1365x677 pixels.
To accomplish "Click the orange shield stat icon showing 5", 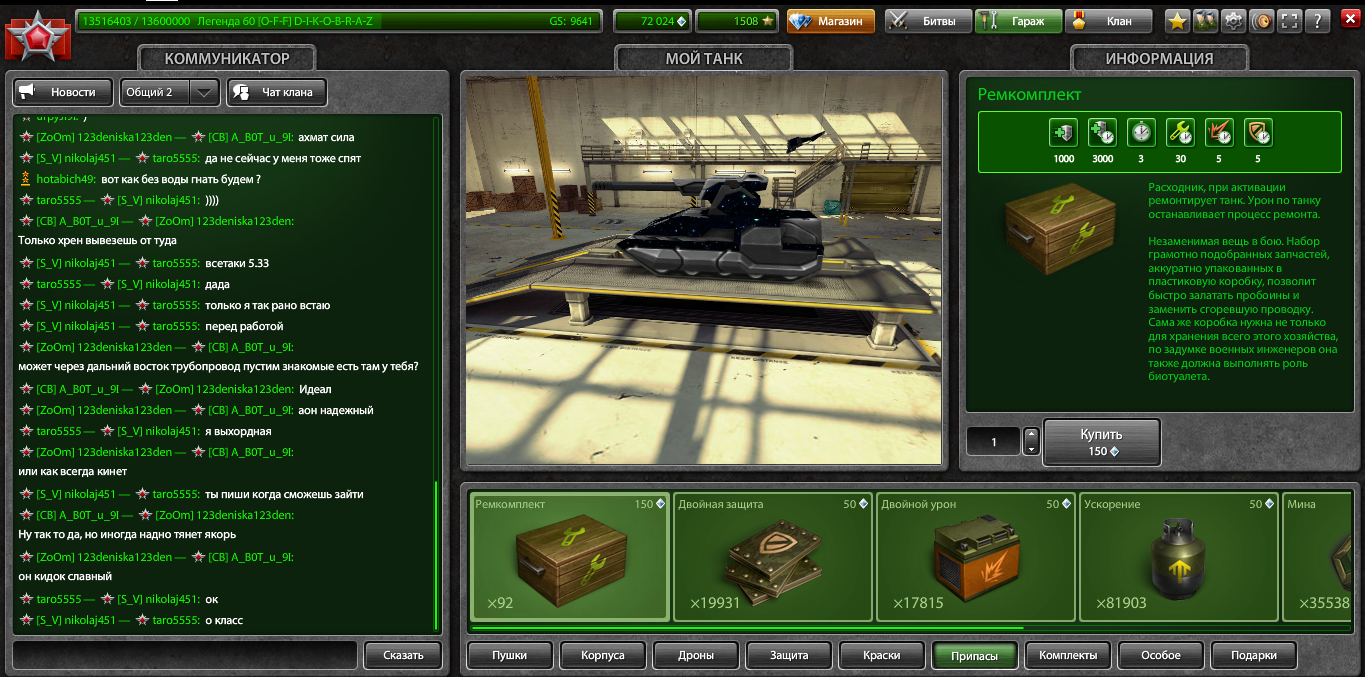I will 1258,132.
